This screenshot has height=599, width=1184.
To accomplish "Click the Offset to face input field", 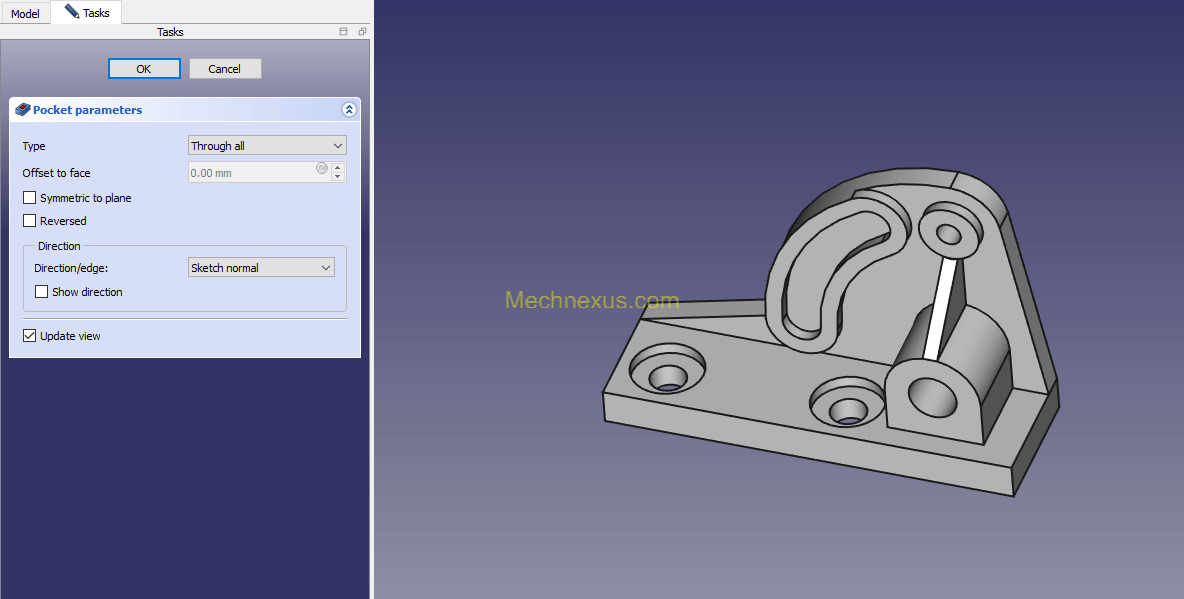I will 252,173.
